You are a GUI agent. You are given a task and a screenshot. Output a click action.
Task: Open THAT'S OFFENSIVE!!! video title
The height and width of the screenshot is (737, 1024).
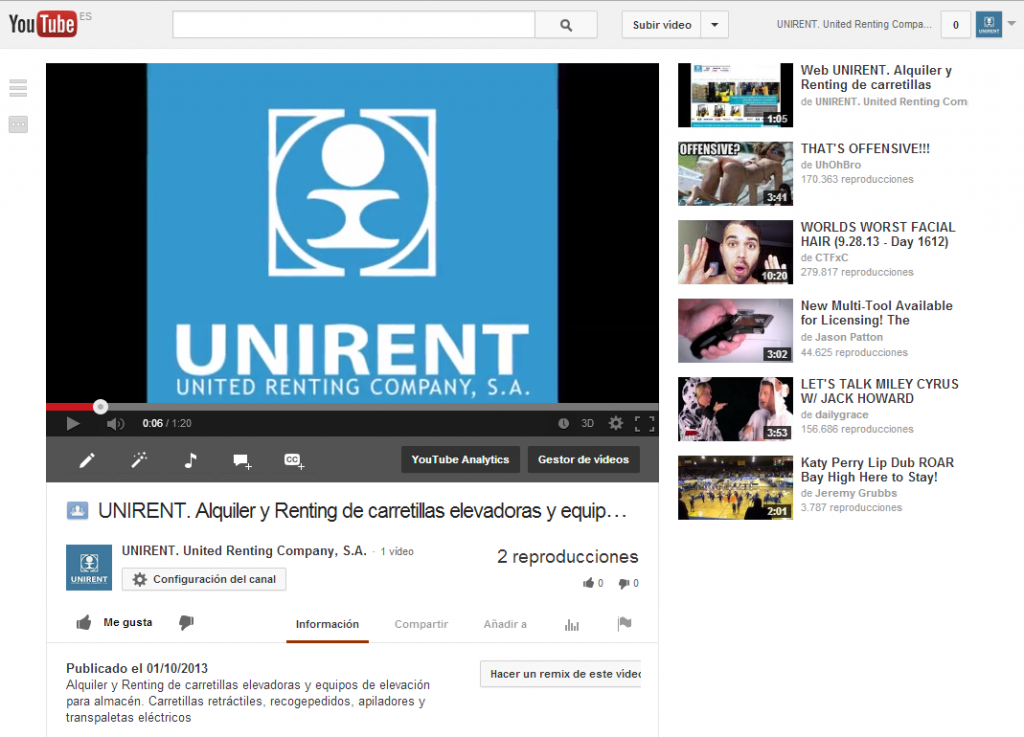(865, 149)
